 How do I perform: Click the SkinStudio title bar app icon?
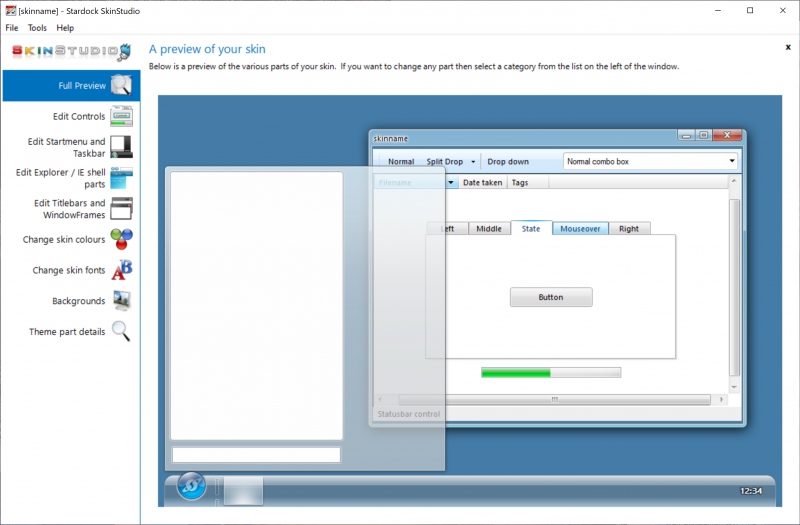[x=10, y=11]
